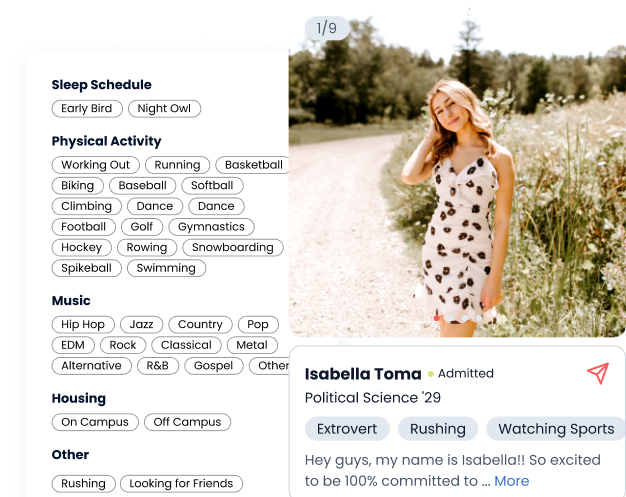Select the Pop music chip
This screenshot has height=497, width=626.
(258, 325)
